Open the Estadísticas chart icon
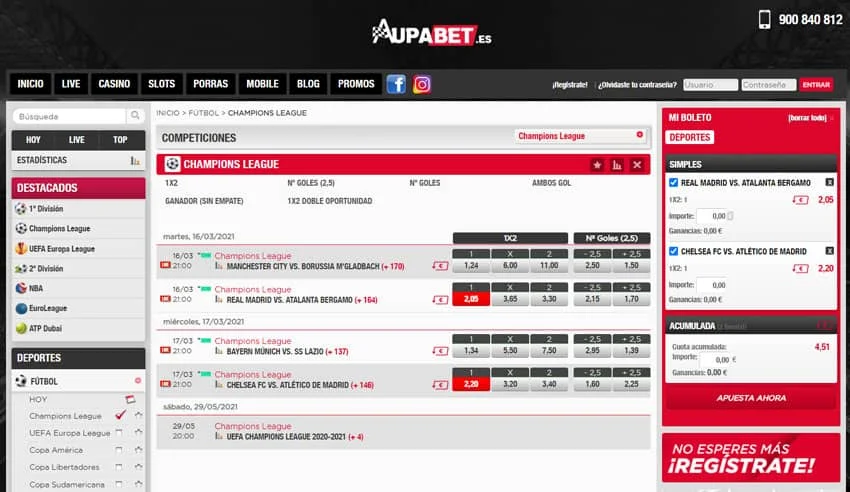This screenshot has width=850, height=492. [x=135, y=161]
